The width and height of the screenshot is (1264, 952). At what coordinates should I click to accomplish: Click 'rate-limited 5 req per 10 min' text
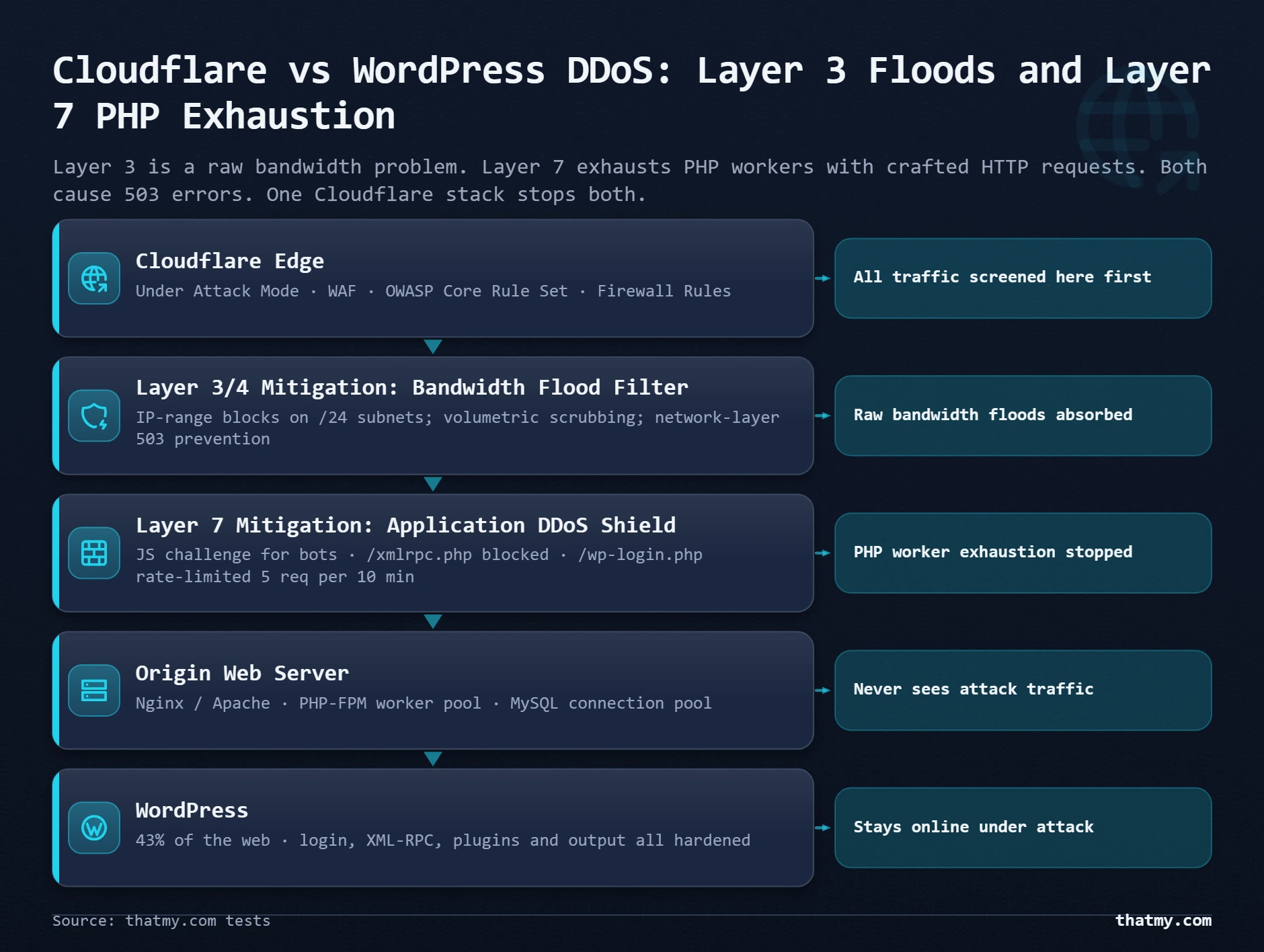pos(275,577)
